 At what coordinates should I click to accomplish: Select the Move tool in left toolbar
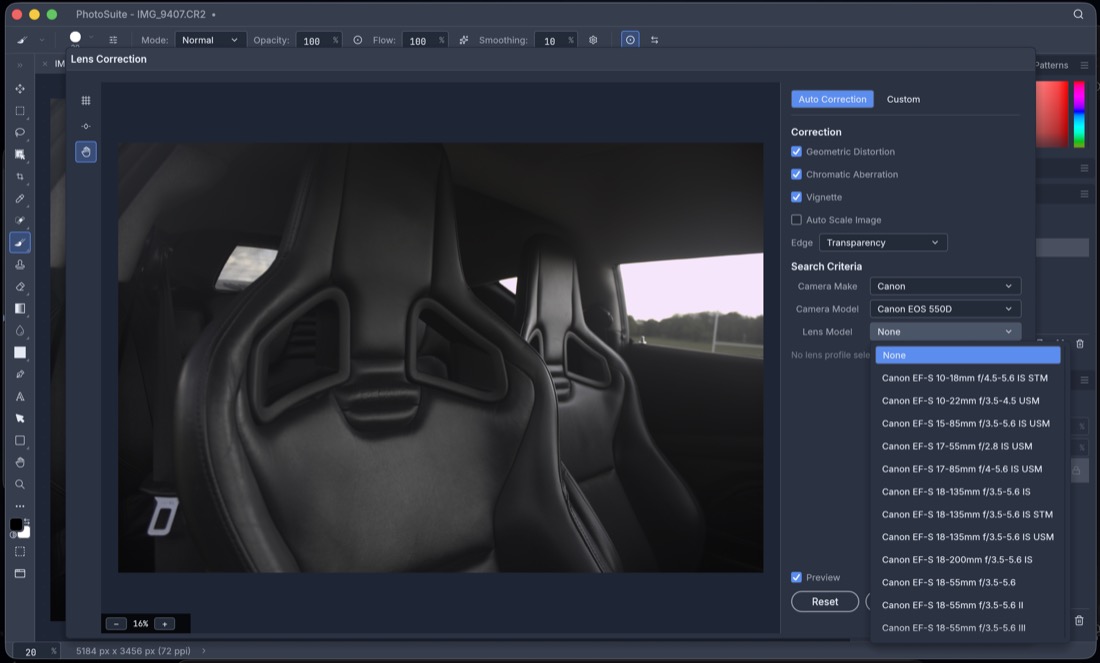pyautogui.click(x=20, y=88)
